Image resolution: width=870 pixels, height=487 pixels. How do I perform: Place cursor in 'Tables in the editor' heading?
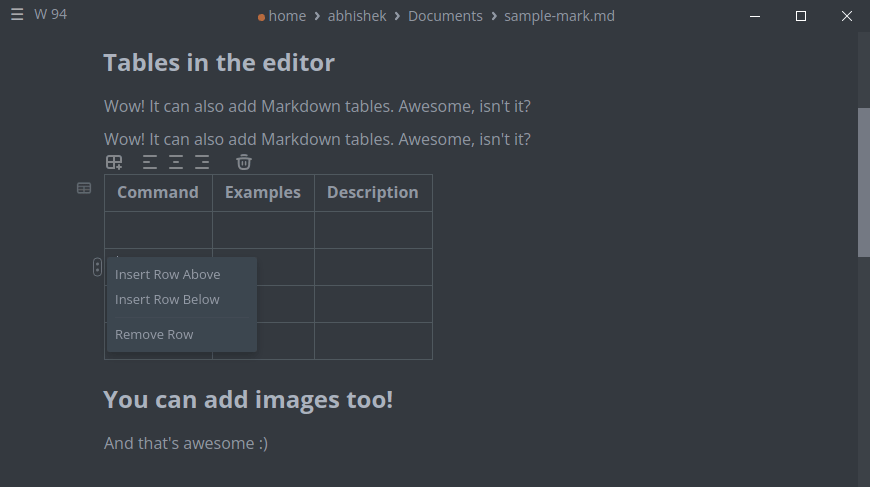click(x=219, y=63)
